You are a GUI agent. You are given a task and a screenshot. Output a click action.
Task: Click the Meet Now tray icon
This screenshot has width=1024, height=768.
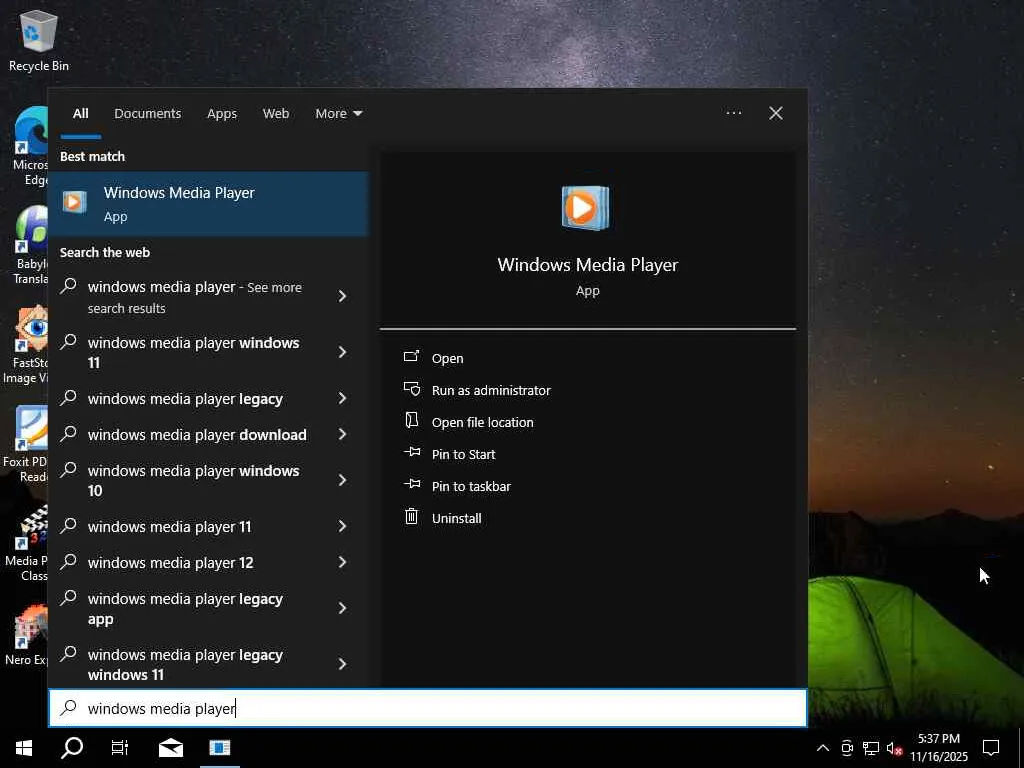(847, 748)
